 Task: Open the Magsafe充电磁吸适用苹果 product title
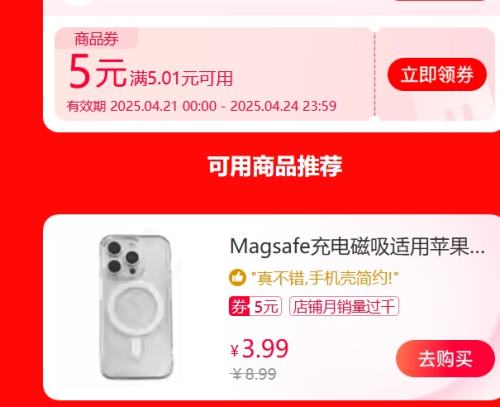[357, 247]
